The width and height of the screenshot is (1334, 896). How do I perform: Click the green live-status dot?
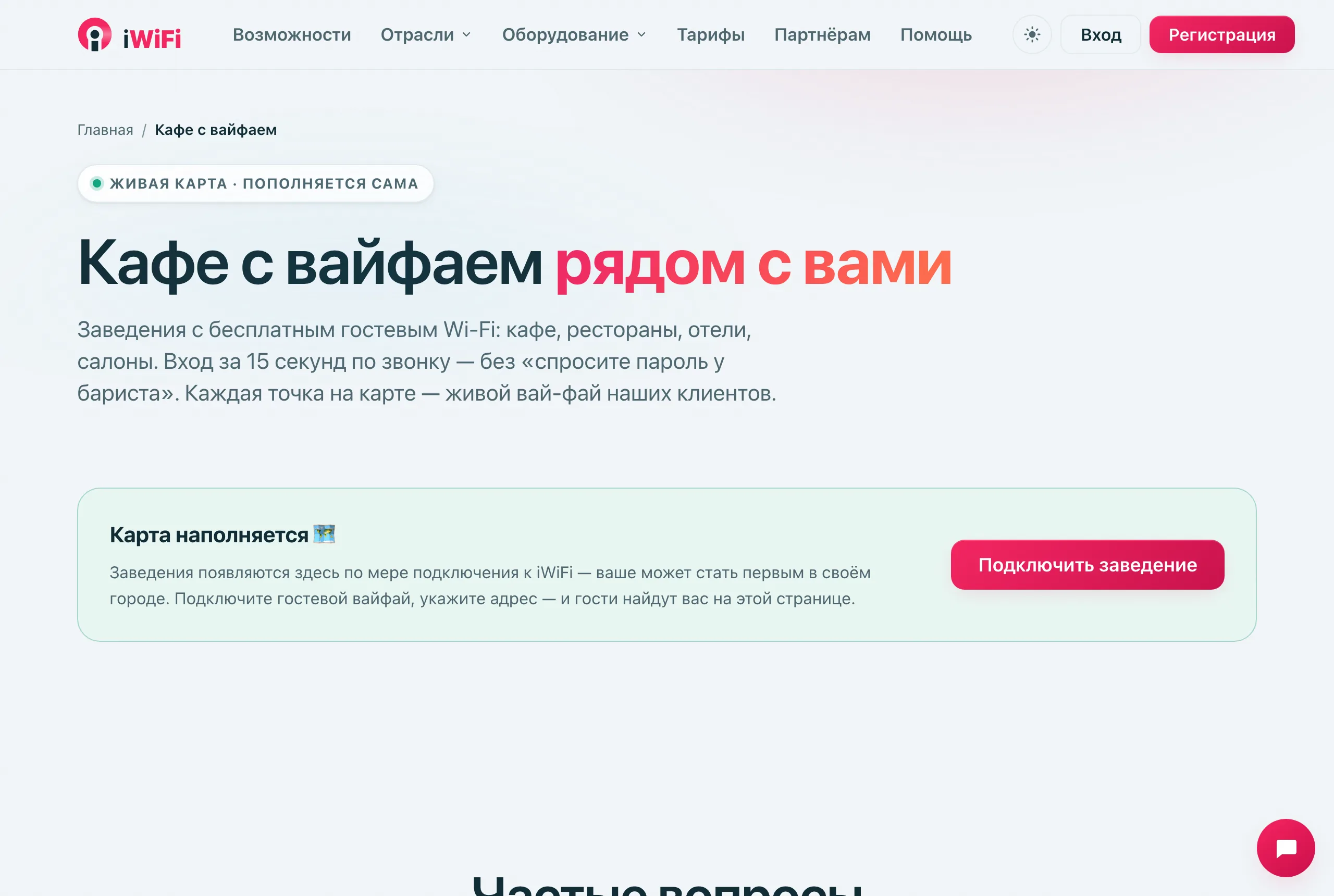(x=97, y=183)
